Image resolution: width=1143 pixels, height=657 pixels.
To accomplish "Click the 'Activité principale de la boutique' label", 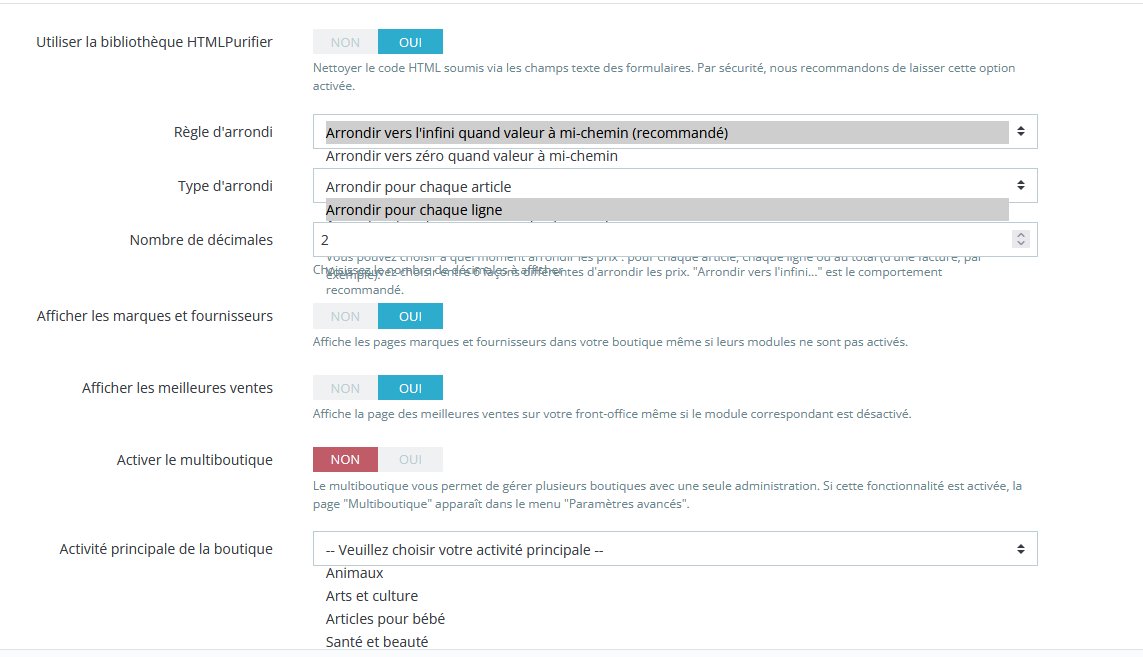I will tap(166, 549).
